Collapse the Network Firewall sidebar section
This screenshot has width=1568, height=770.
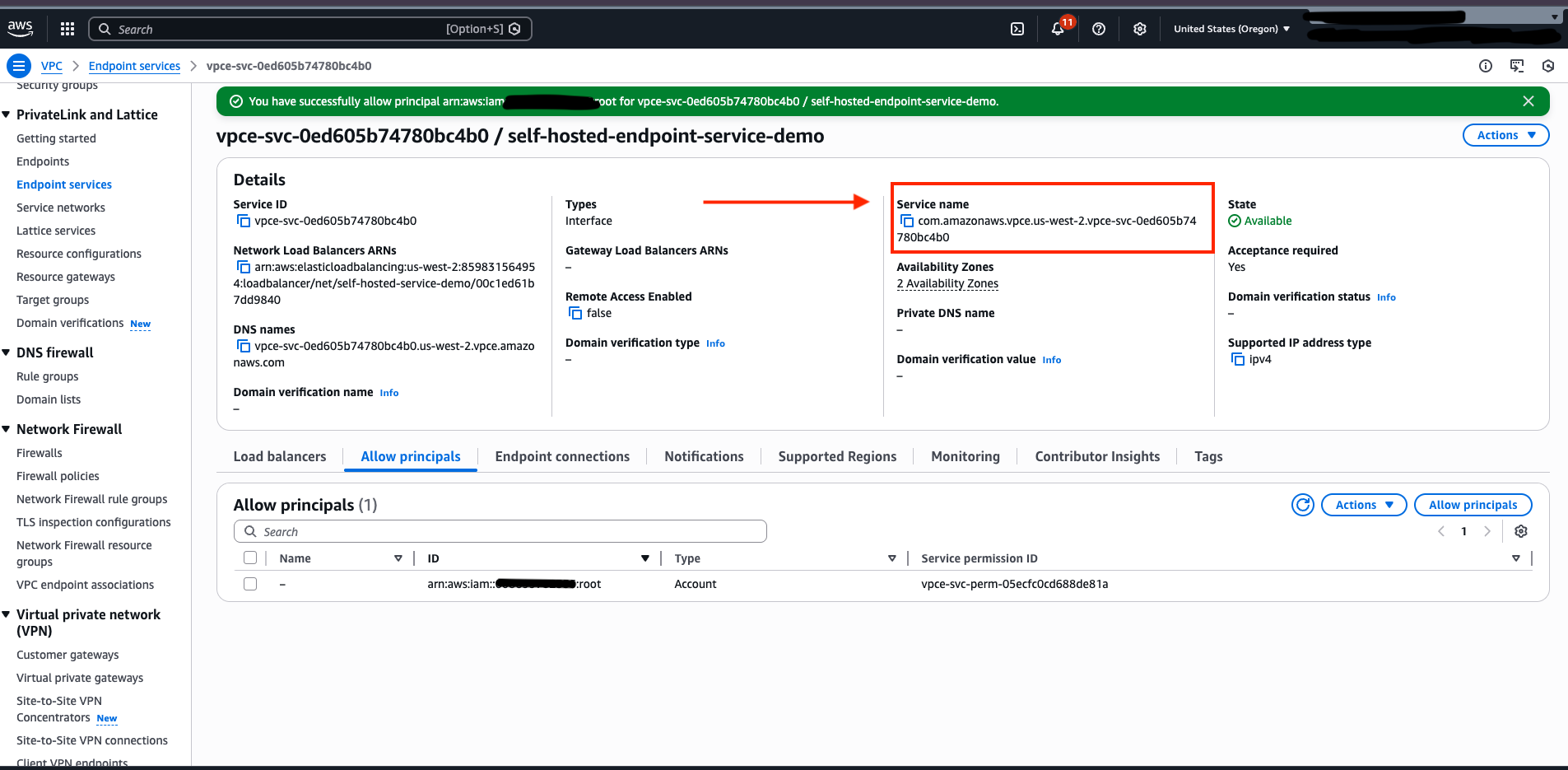7,428
